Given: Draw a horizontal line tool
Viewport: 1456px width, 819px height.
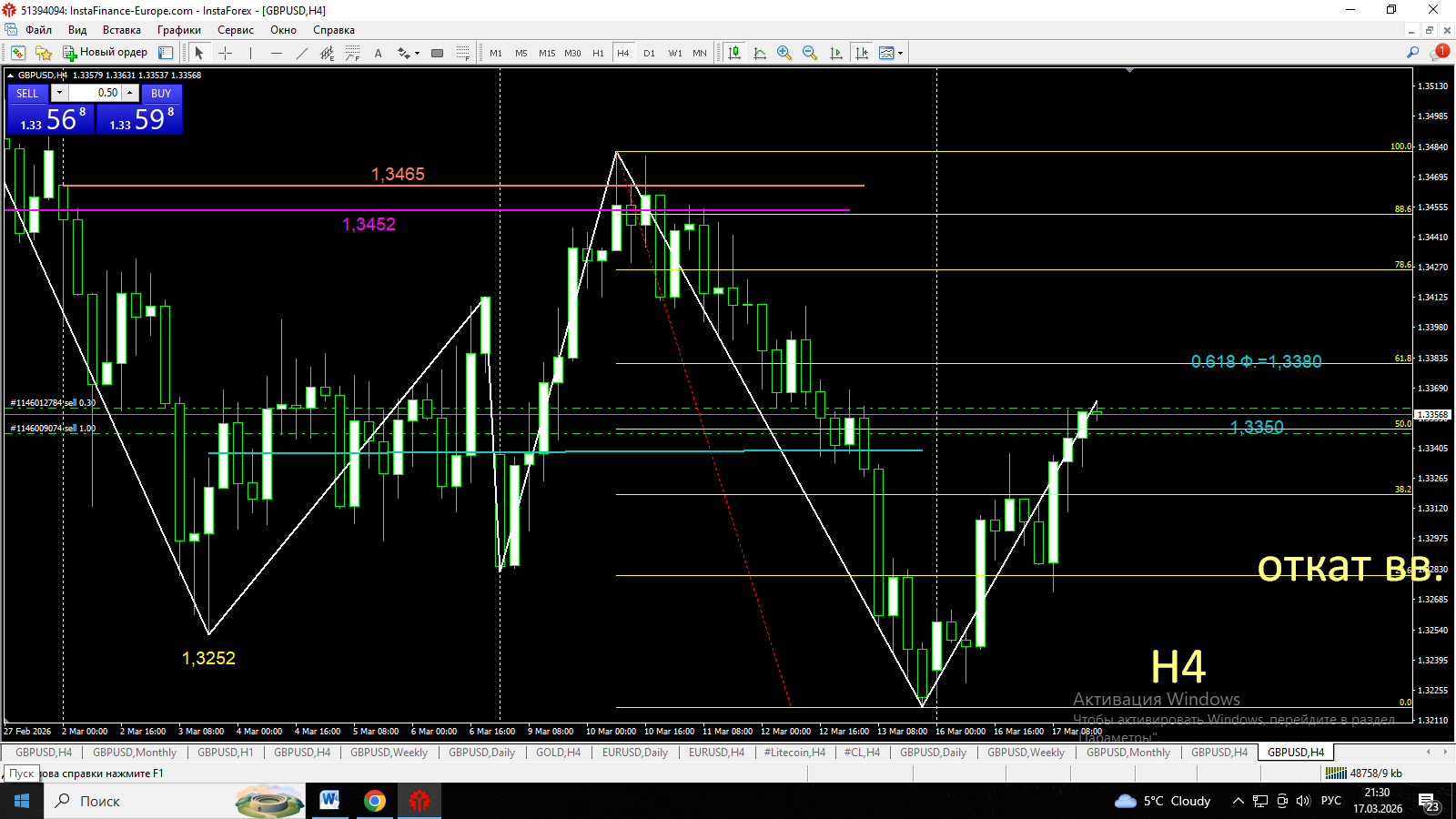Looking at the screenshot, I should pyautogui.click(x=277, y=53).
